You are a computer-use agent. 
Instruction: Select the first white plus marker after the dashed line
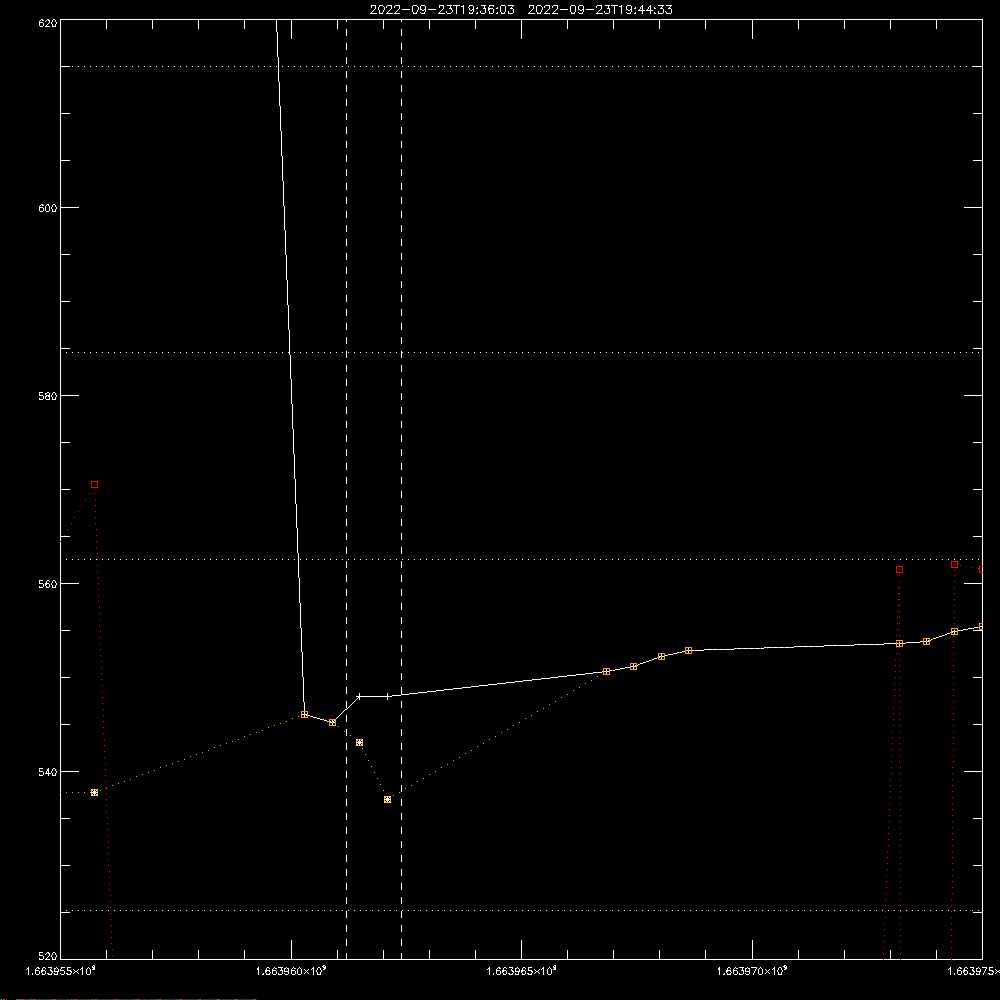point(360,696)
